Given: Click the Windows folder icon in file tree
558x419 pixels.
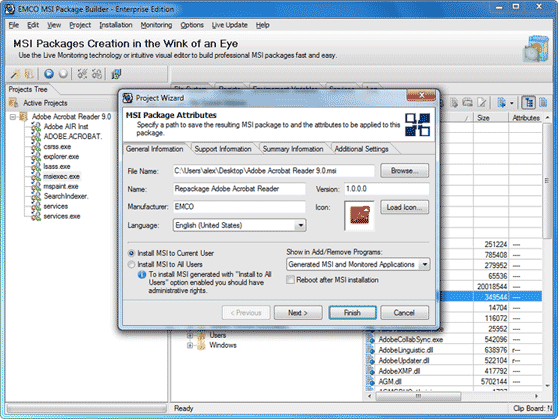Looking at the screenshot, I should coord(201,345).
